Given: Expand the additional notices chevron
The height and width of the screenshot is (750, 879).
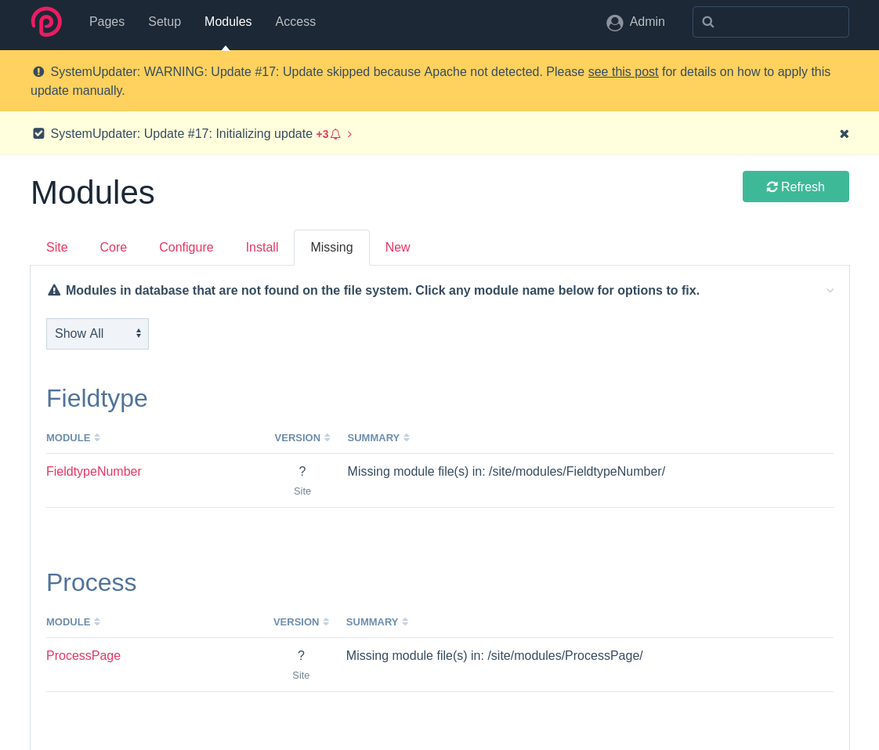Looking at the screenshot, I should pyautogui.click(x=350, y=134).
